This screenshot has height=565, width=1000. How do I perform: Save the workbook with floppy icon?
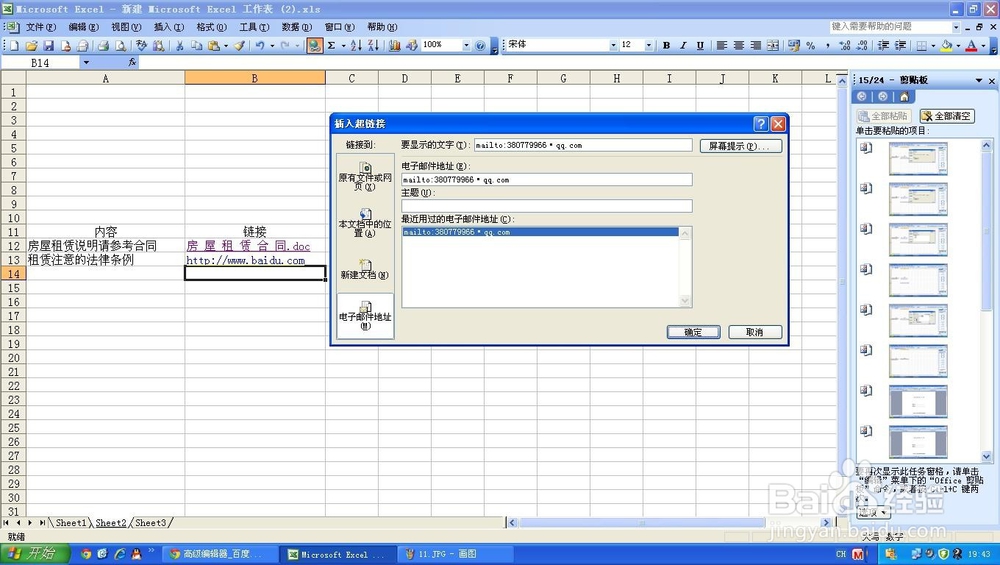pos(48,45)
